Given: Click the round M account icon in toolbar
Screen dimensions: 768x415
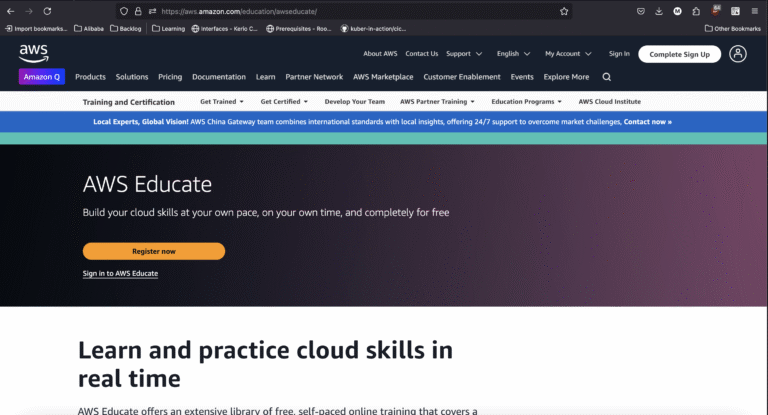Looking at the screenshot, I should point(677,11).
